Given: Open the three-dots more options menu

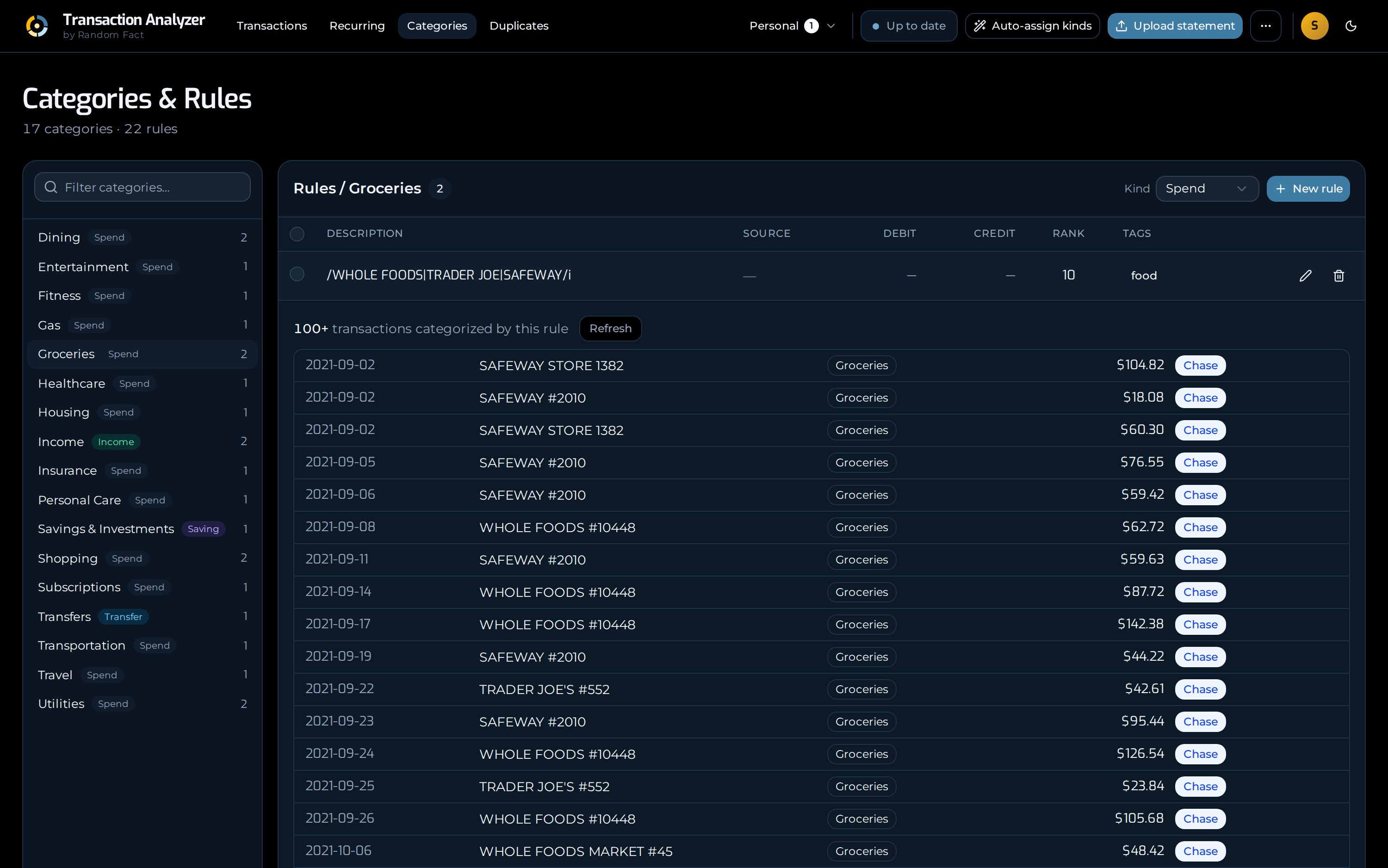Looking at the screenshot, I should pyautogui.click(x=1265, y=26).
